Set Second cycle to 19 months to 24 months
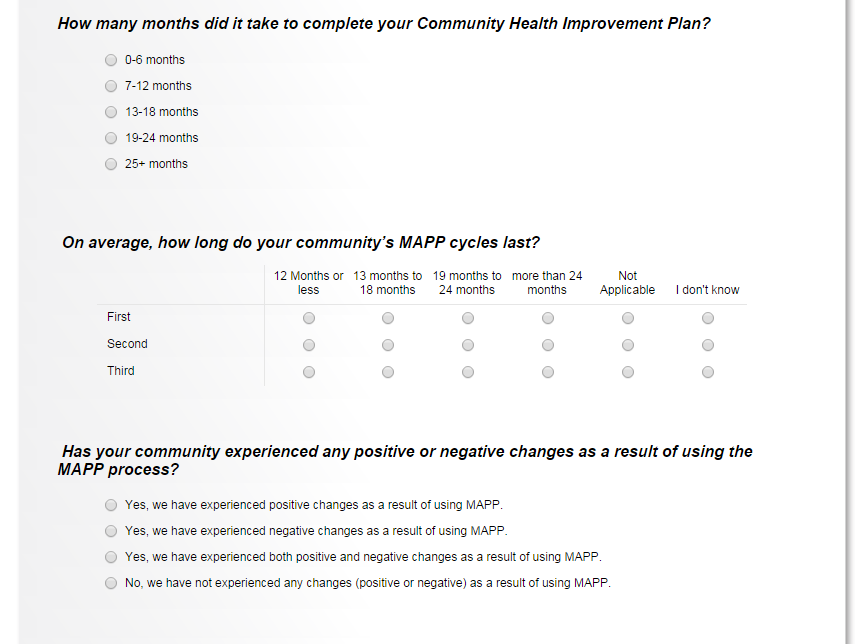 468,345
